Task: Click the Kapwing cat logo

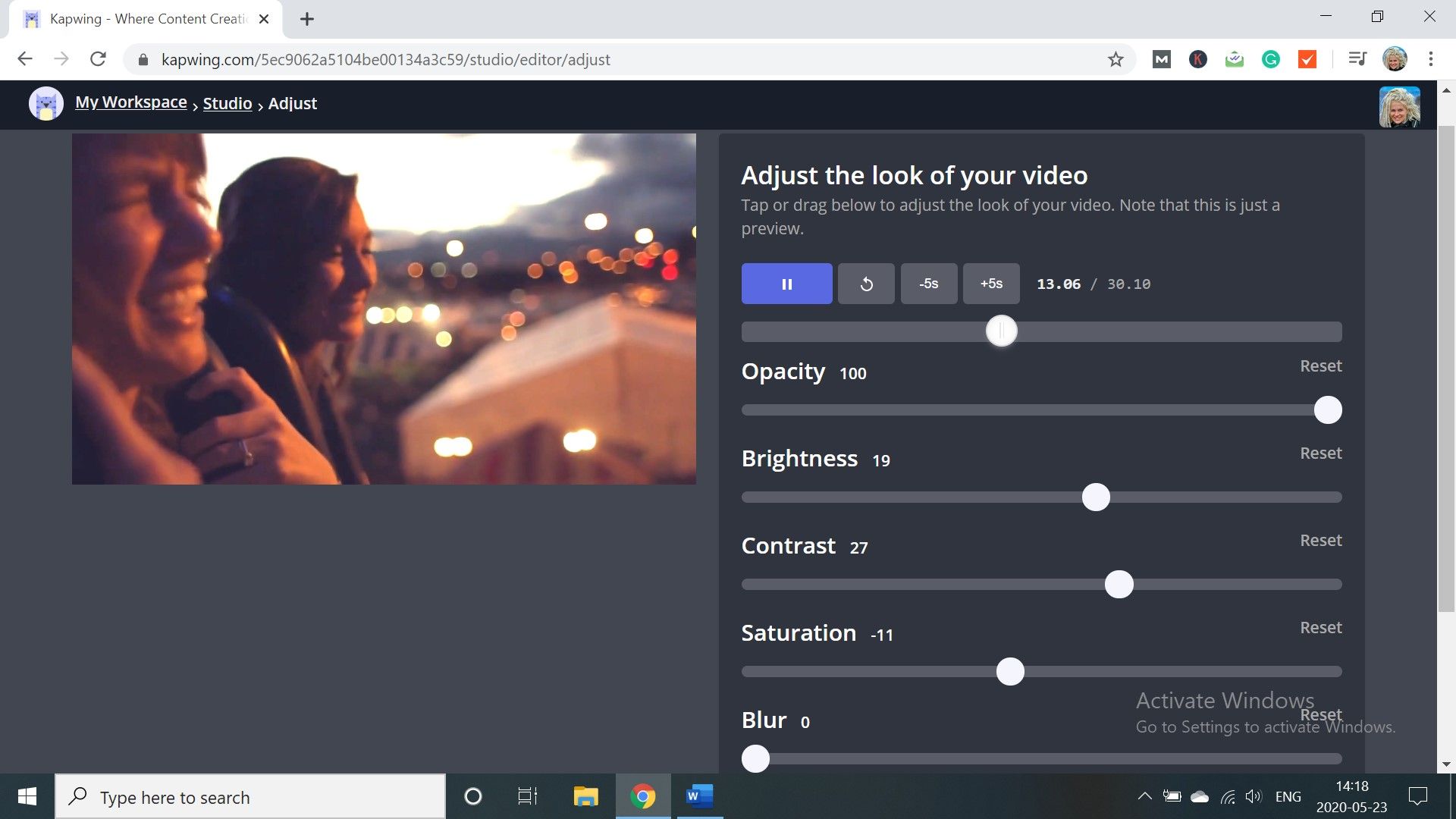Action: coord(45,104)
